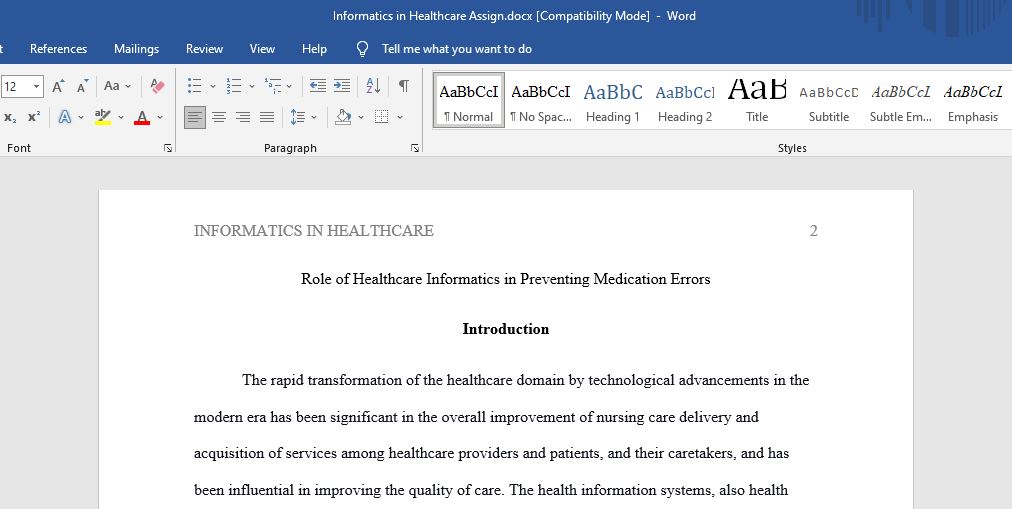
Task: Sort text using the A-Z sort icon
Action: tap(373, 86)
